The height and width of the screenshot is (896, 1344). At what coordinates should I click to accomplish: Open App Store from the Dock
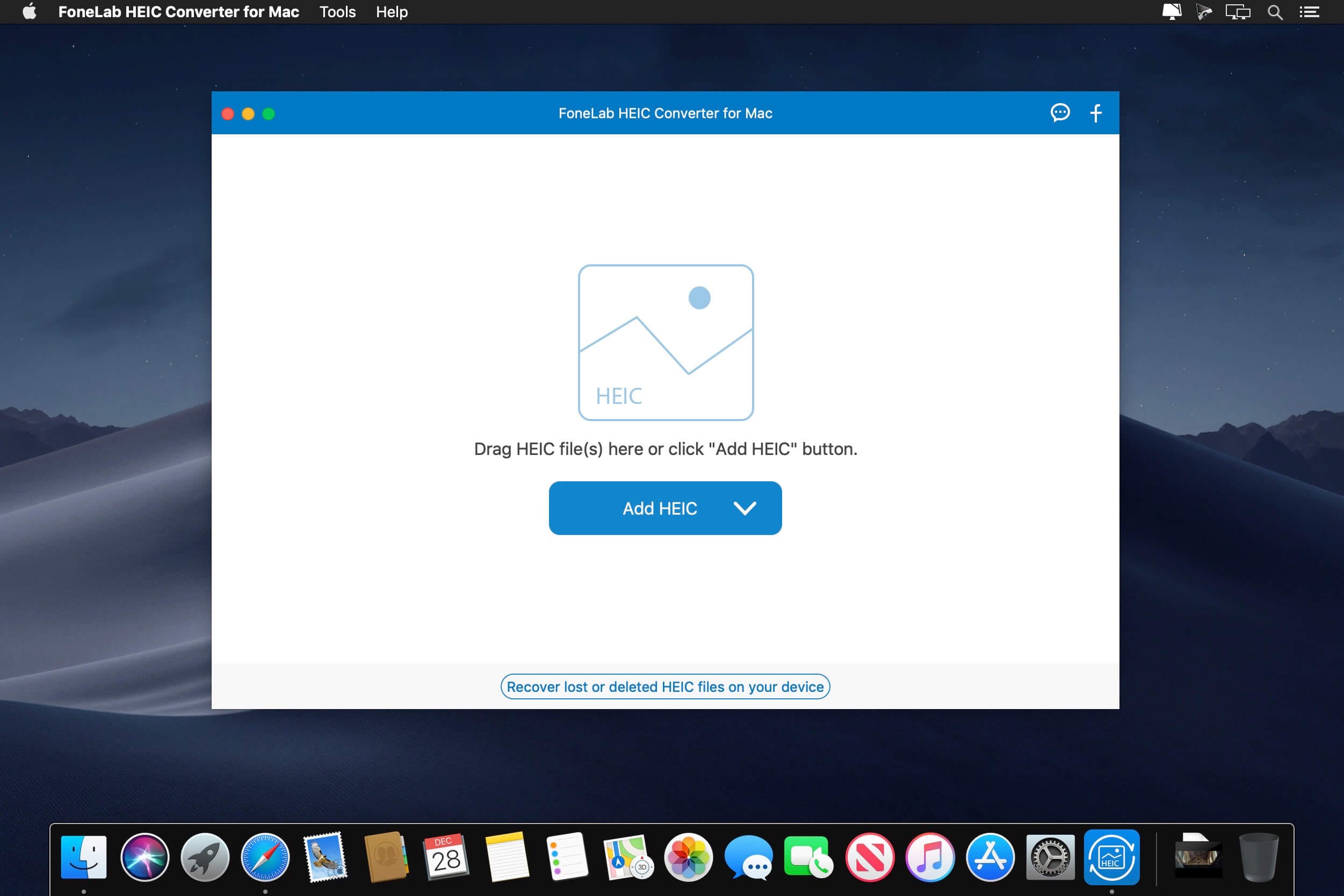point(991,857)
